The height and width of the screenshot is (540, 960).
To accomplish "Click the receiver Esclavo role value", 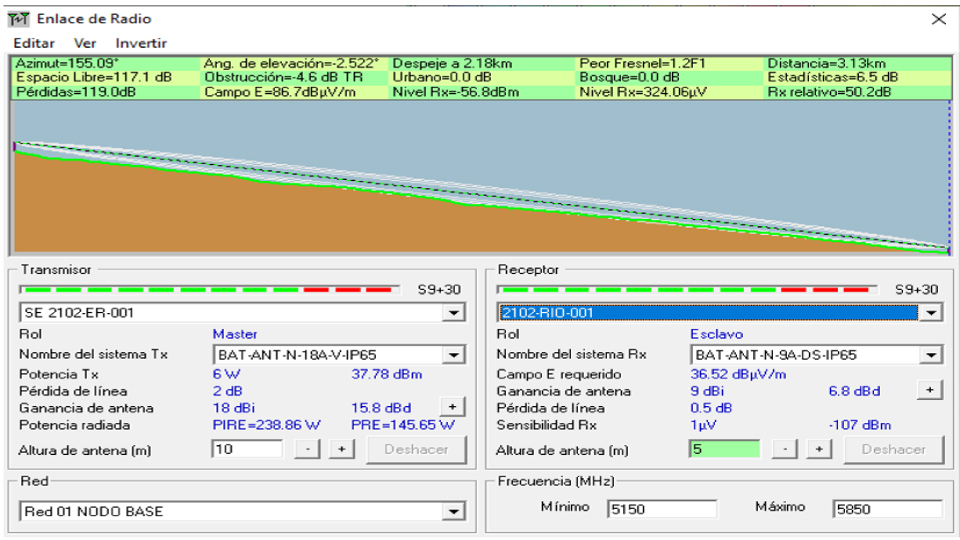I will [716, 334].
